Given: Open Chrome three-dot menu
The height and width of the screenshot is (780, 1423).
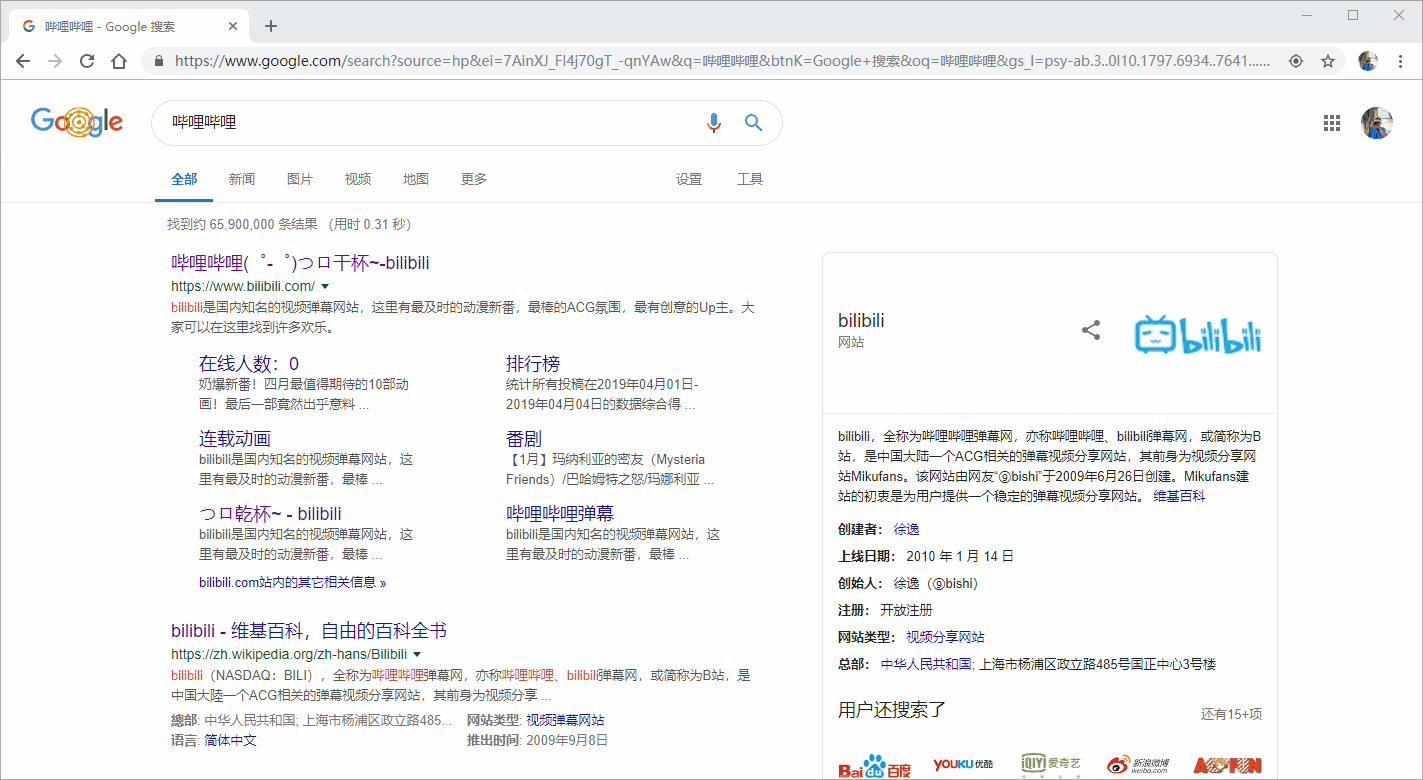Looking at the screenshot, I should pyautogui.click(x=1401, y=61).
